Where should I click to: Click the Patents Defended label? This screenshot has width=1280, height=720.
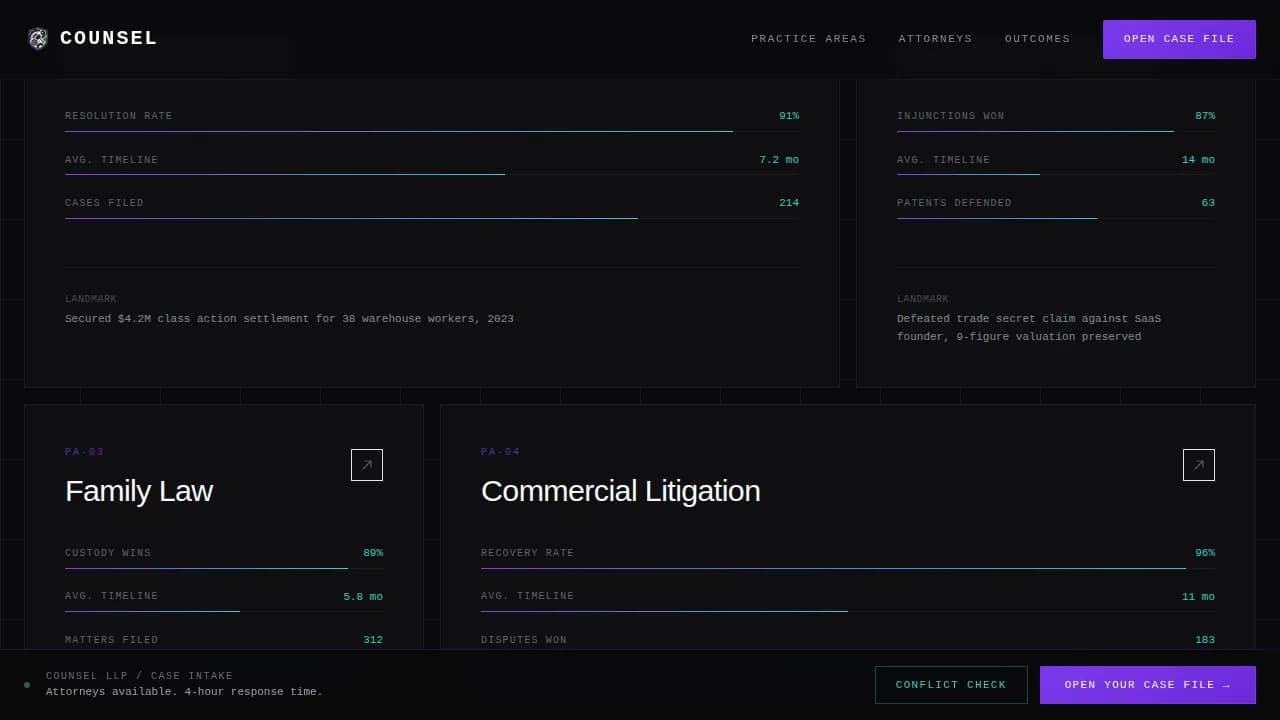(954, 203)
